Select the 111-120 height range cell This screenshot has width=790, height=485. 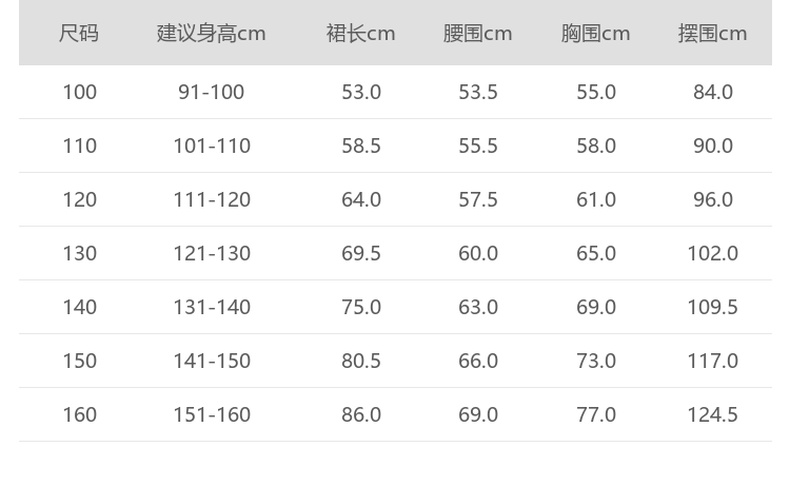click(x=211, y=200)
